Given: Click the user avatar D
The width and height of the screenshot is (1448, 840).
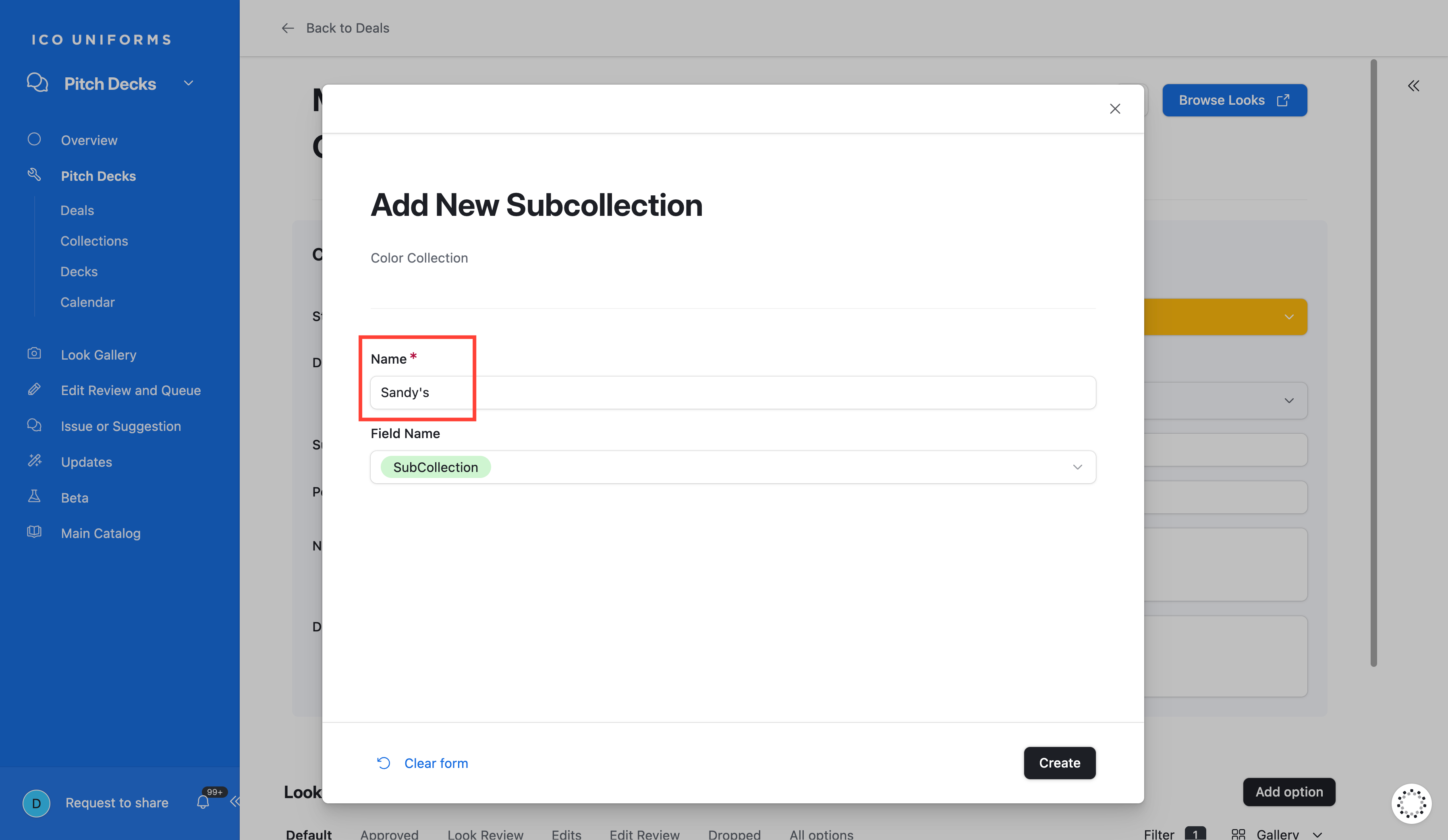Looking at the screenshot, I should tap(36, 803).
